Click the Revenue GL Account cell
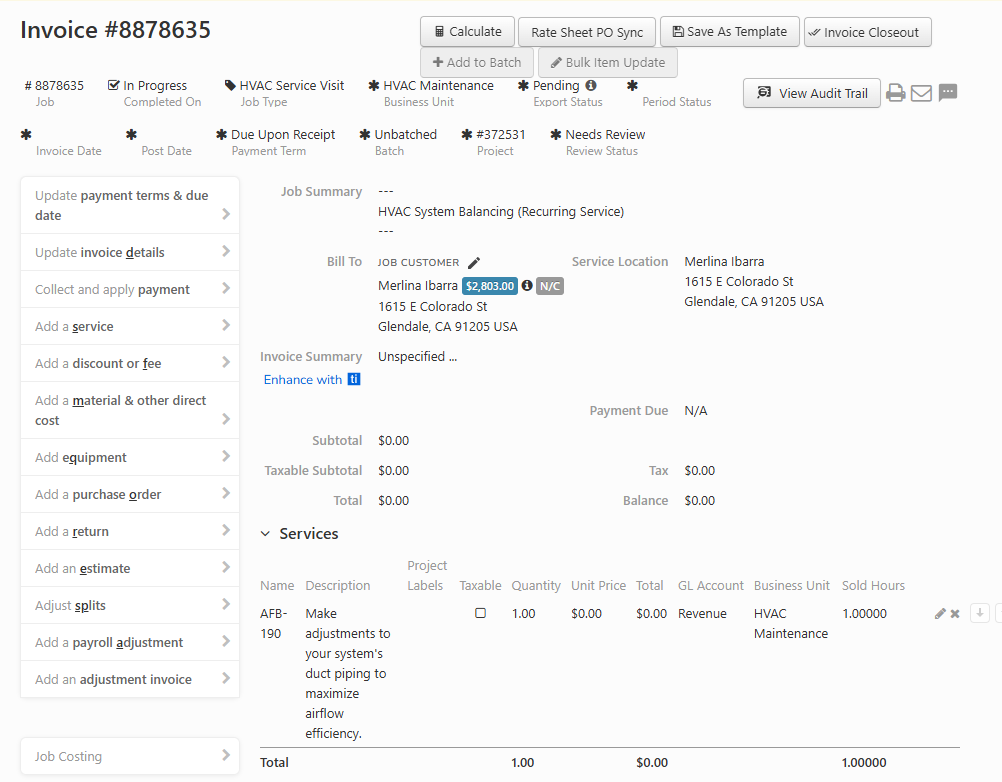This screenshot has width=1002, height=782. [702, 613]
